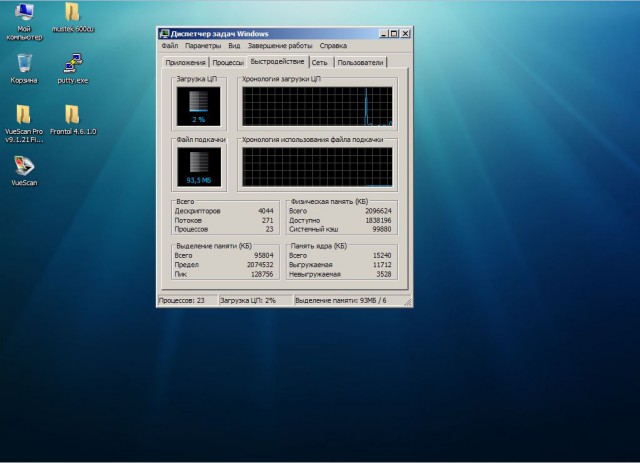Click the Доступно value 1838196
Screen dimensions: 640x463
click(378, 220)
